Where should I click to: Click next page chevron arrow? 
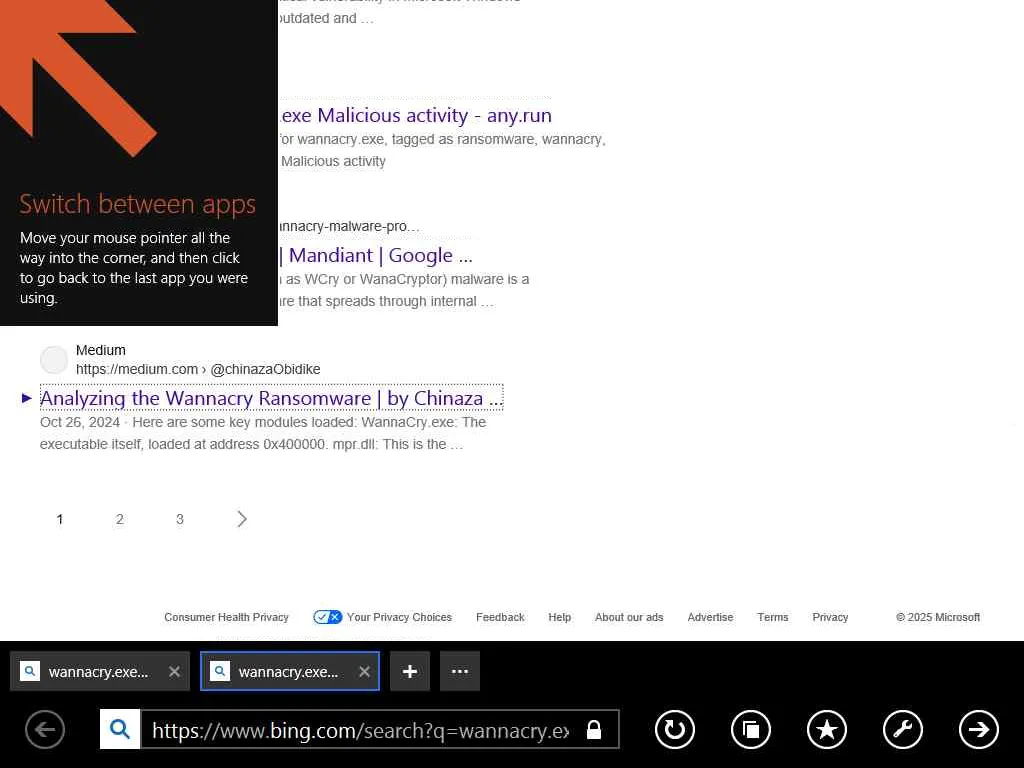coord(242,519)
